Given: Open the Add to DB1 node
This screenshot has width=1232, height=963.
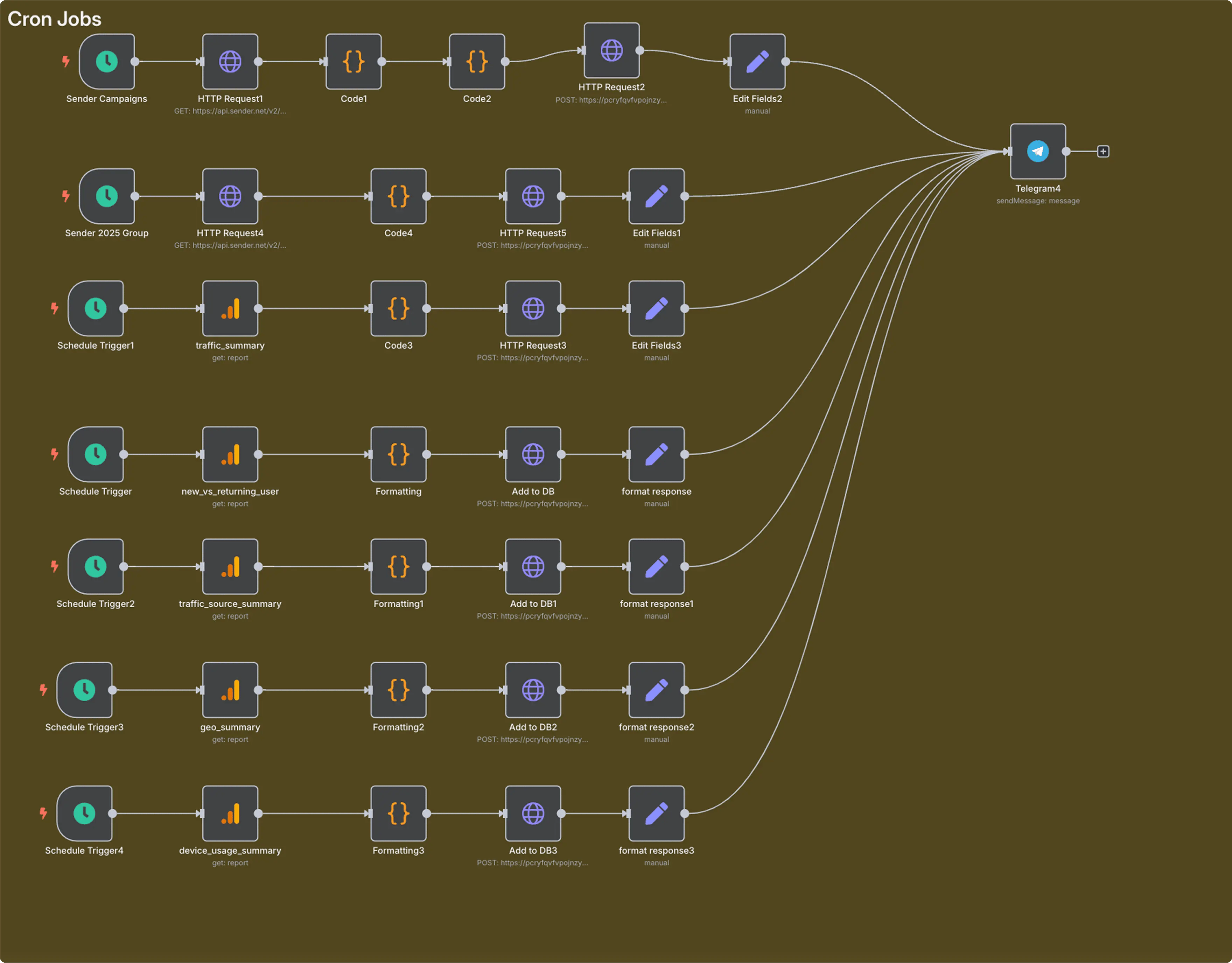Looking at the screenshot, I should point(533,566).
